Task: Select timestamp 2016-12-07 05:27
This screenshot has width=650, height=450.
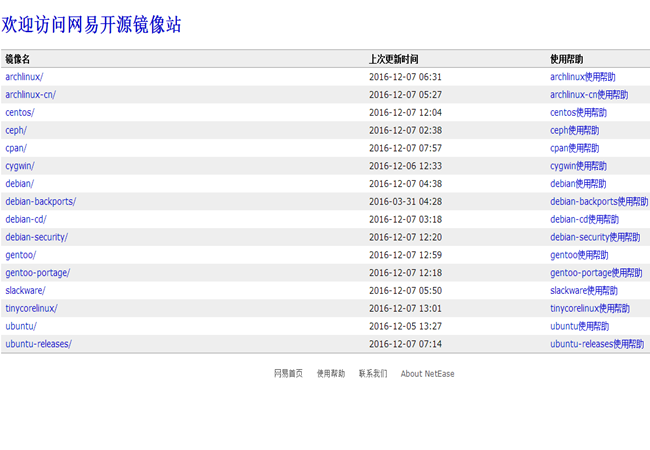Action: pos(405,94)
